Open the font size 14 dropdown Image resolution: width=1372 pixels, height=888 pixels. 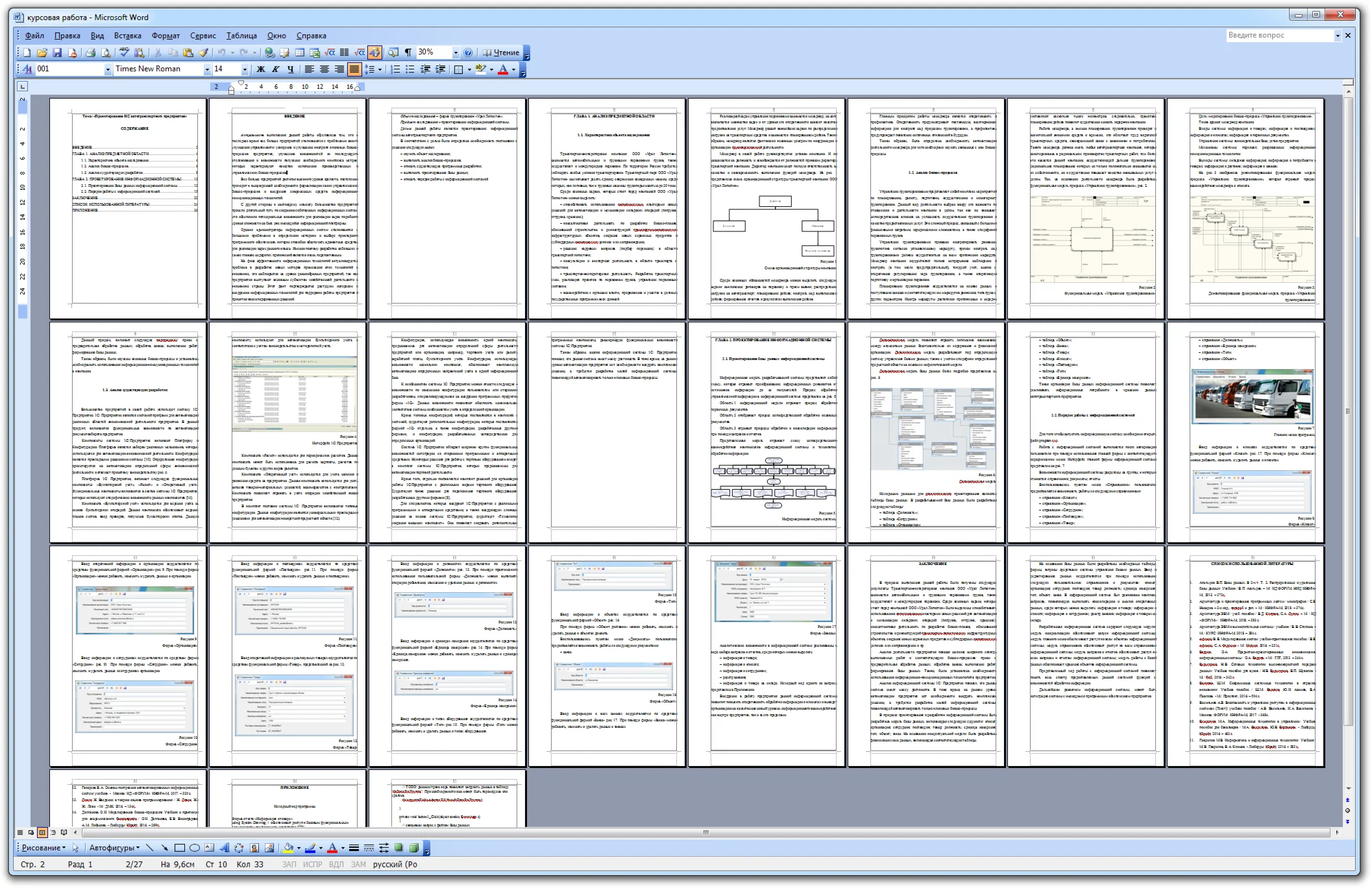(245, 69)
